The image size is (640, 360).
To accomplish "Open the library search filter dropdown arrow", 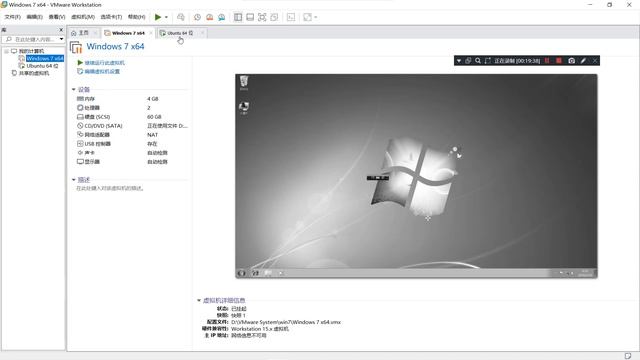I will click(62, 39).
